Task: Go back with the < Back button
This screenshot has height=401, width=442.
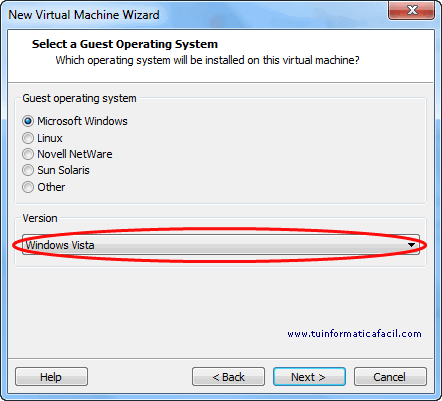Action: tap(228, 377)
